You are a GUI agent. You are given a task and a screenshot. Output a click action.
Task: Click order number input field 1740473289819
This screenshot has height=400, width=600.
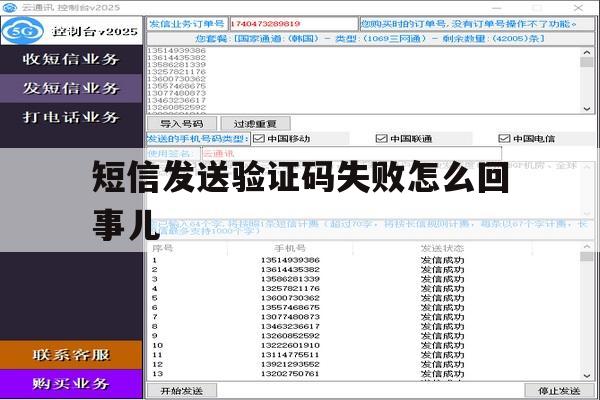click(293, 24)
